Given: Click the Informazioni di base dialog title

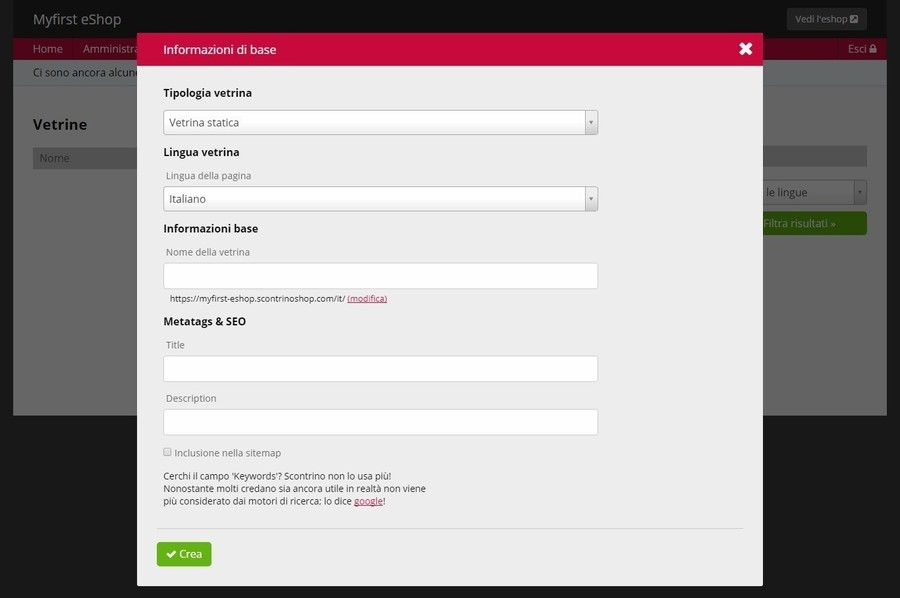Looking at the screenshot, I should coord(219,50).
